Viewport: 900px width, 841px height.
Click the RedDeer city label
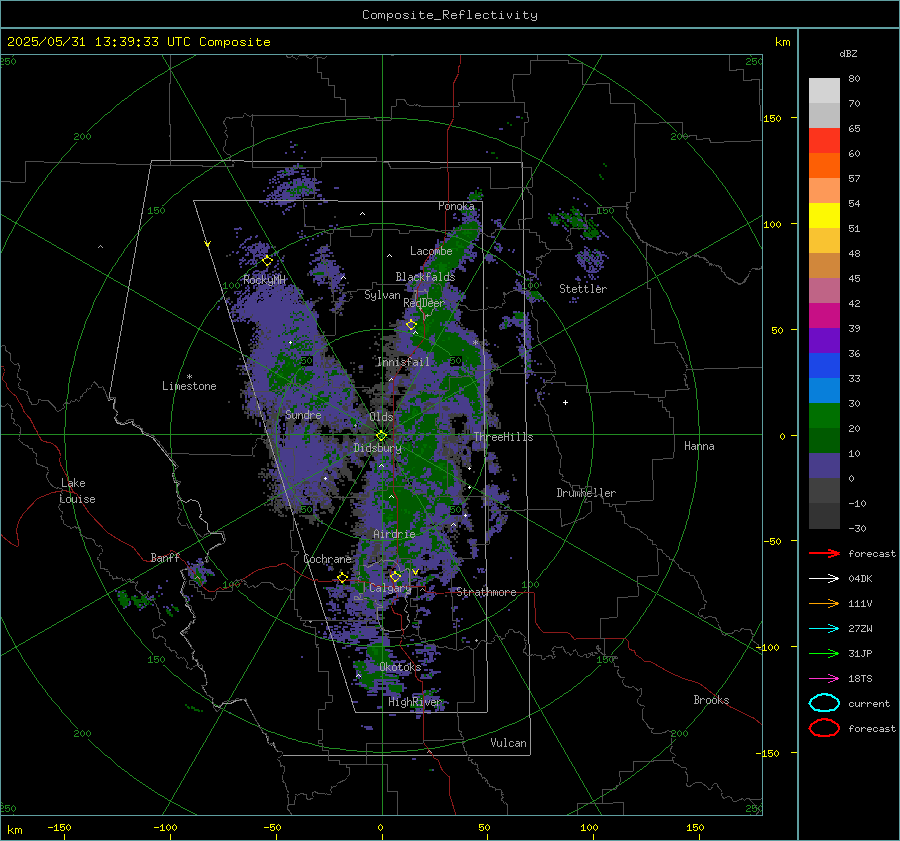424,303
